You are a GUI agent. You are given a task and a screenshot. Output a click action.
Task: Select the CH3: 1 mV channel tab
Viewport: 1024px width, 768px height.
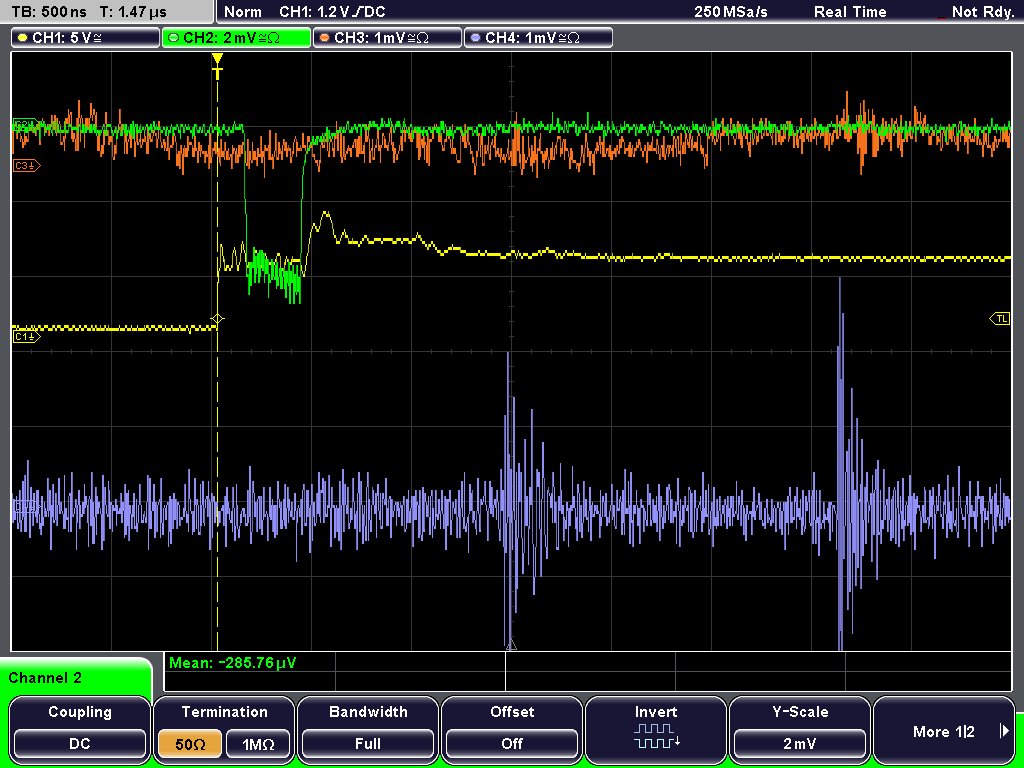(387, 38)
